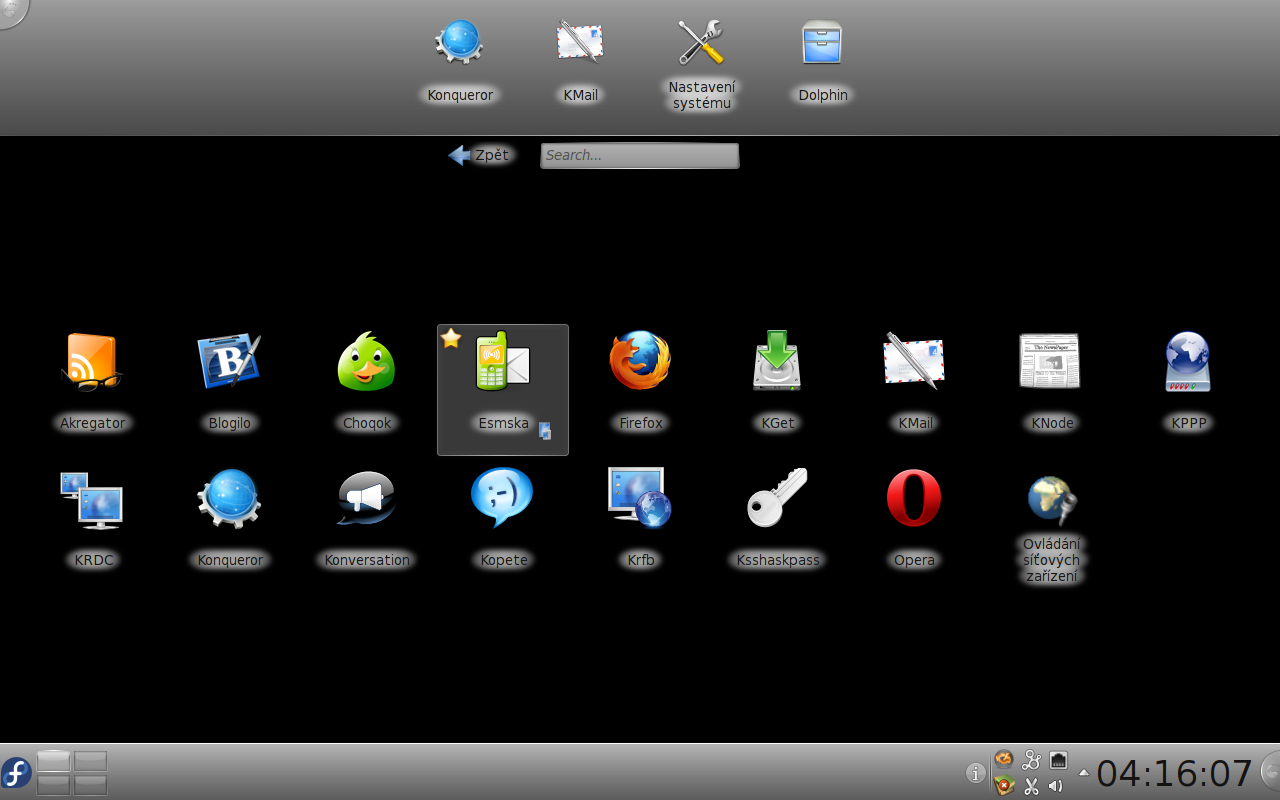The width and height of the screenshot is (1280, 800).
Task: Open the top-left corner desktop toolbox
Action: 12,10
